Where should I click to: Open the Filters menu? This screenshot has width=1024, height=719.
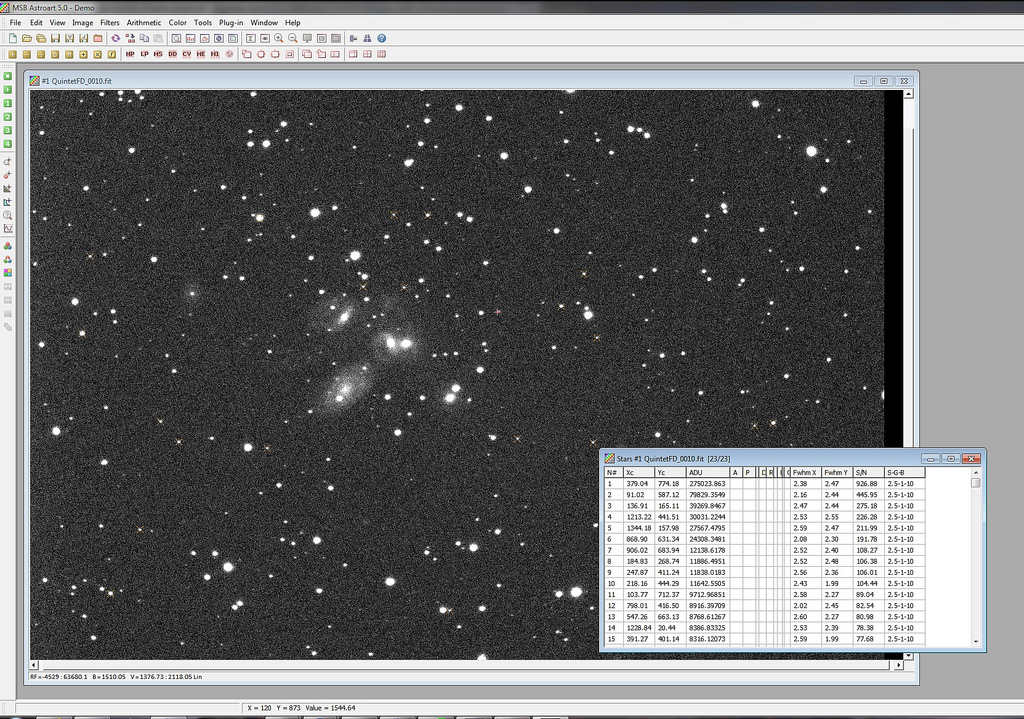[x=110, y=22]
